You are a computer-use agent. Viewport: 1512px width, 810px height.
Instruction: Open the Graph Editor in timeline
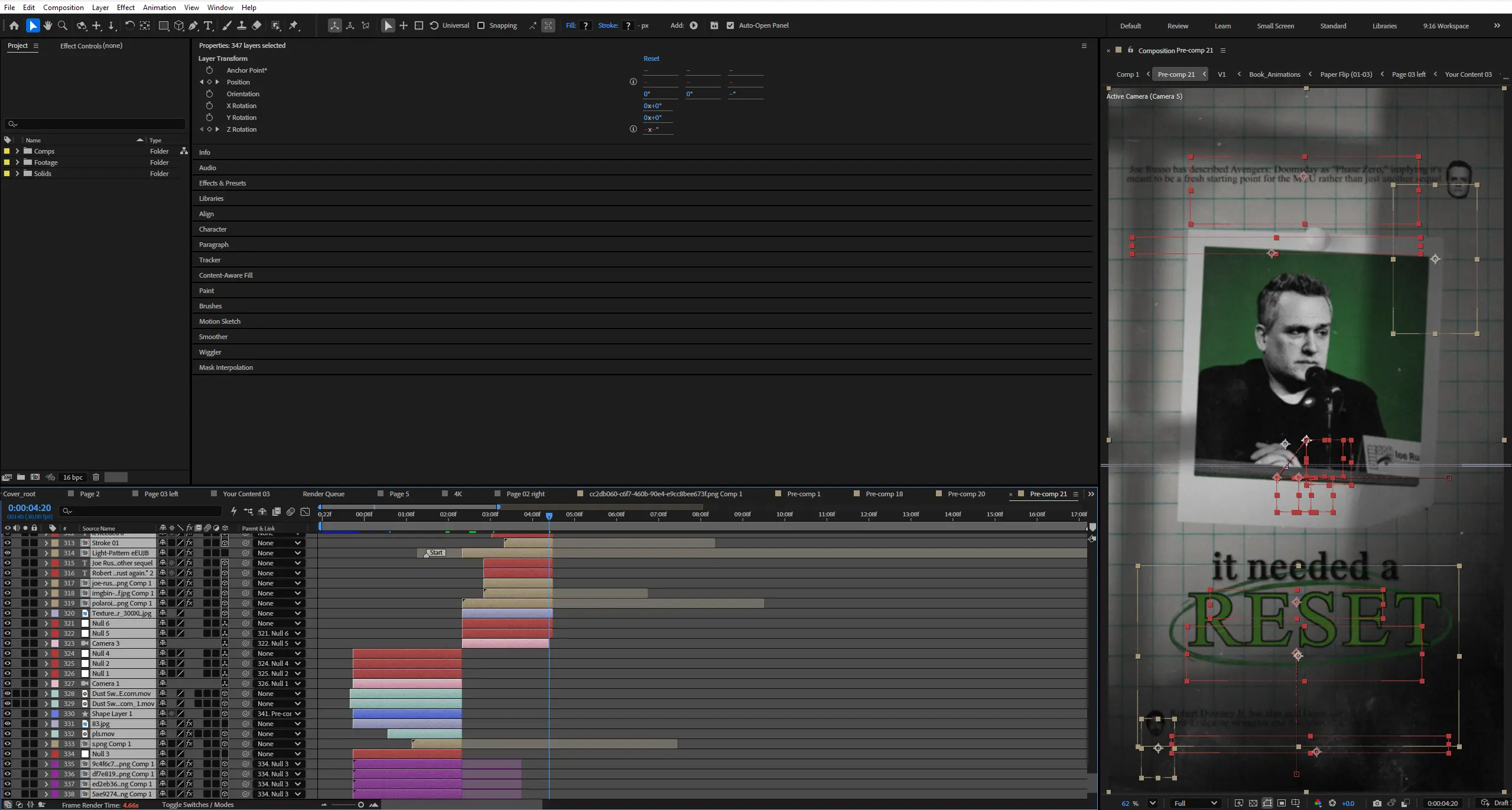(x=305, y=512)
